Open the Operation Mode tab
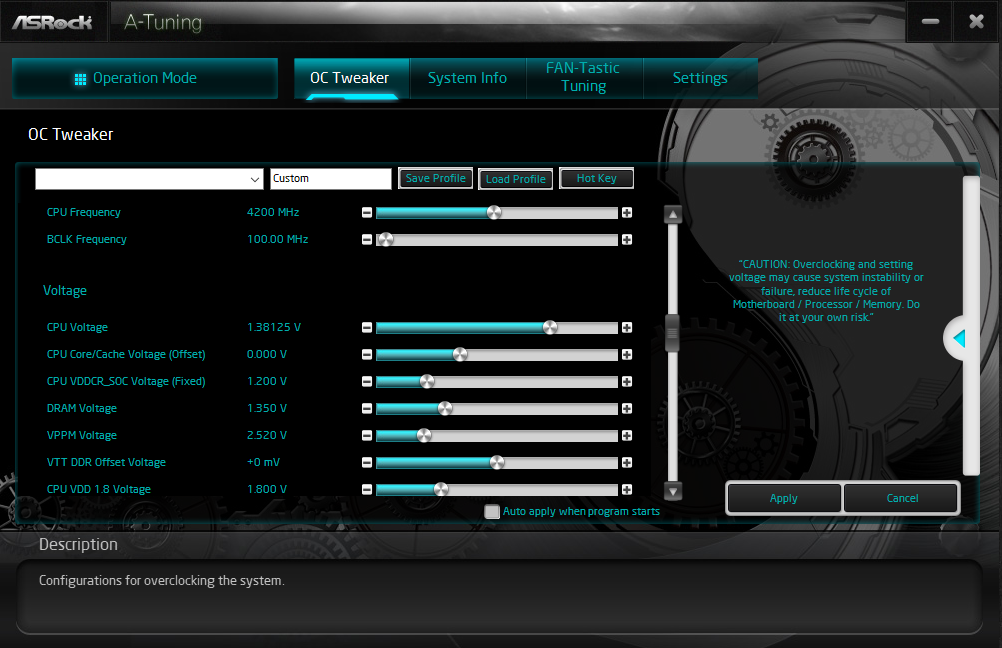The height and width of the screenshot is (648, 1002). (x=145, y=78)
